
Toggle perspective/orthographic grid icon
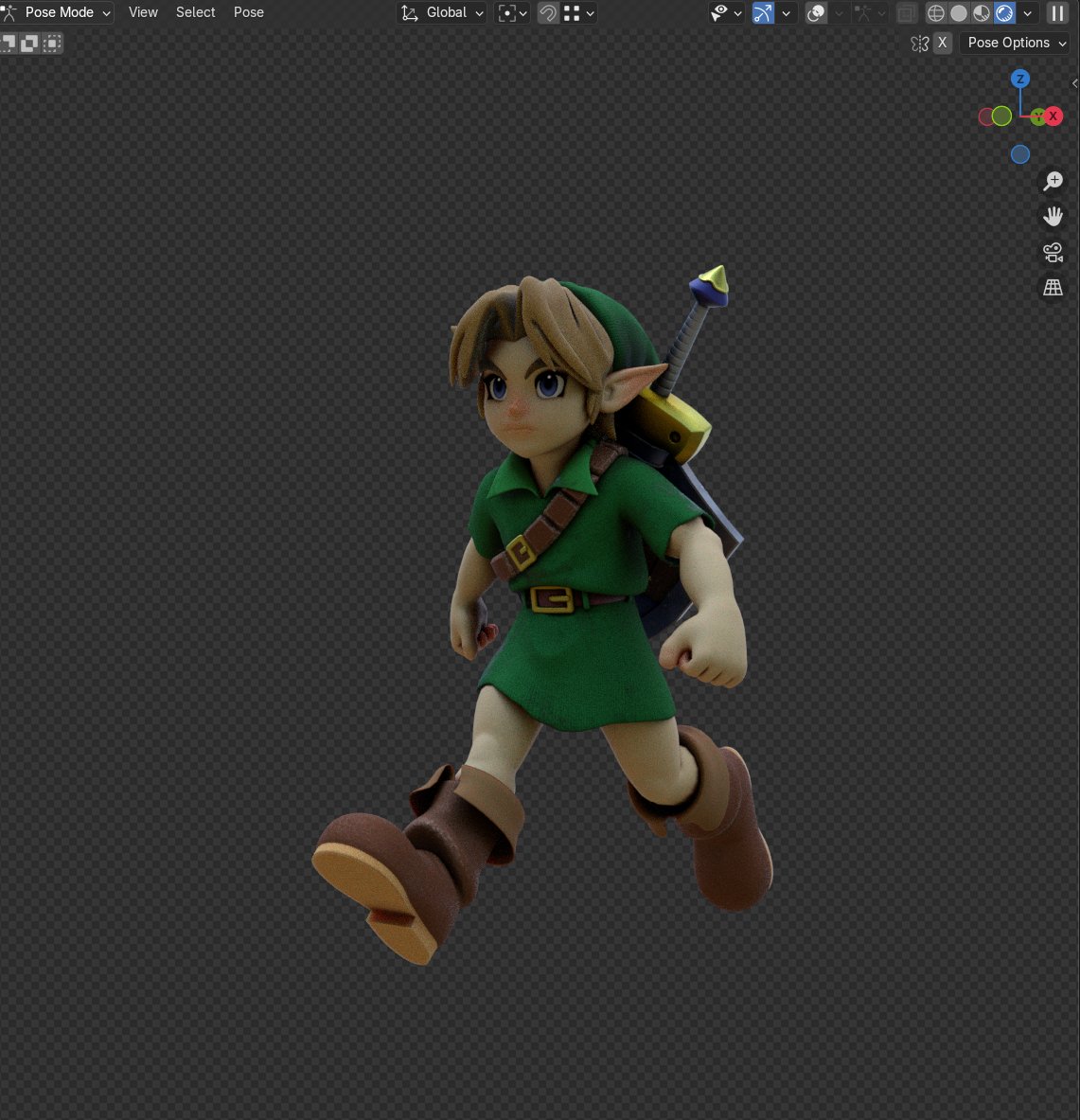tap(1053, 288)
